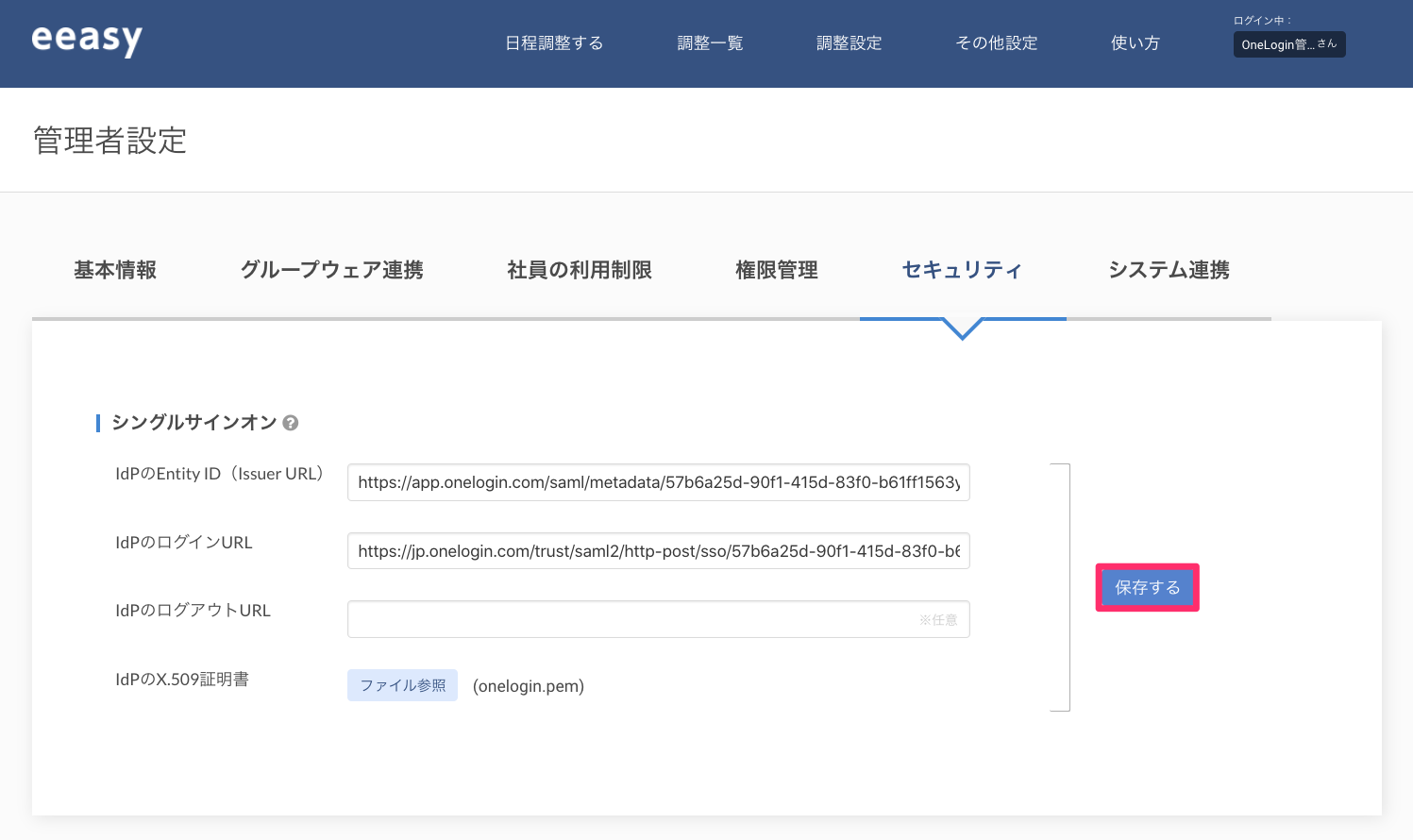Switch to the 基本情報 tab

[x=115, y=270]
